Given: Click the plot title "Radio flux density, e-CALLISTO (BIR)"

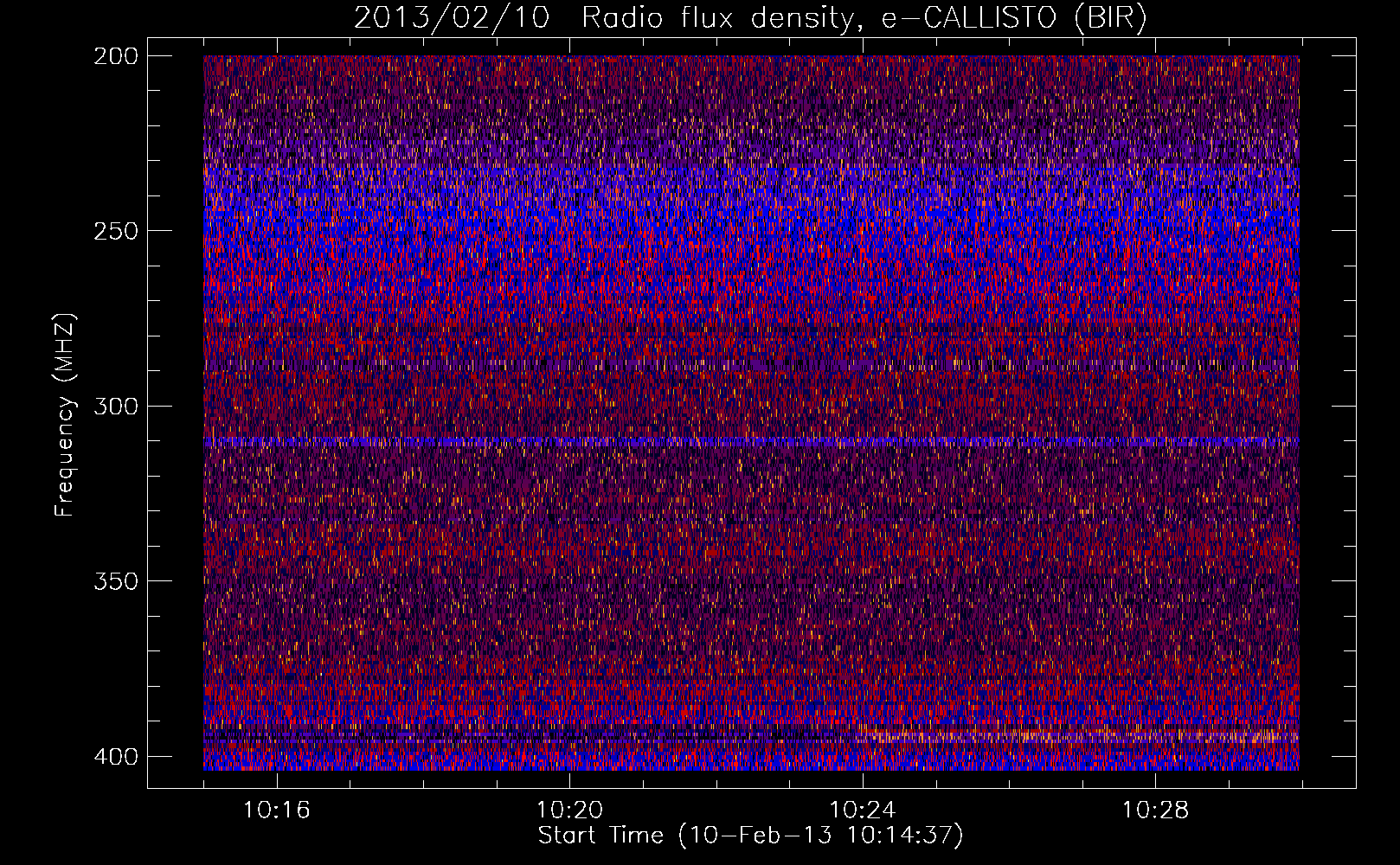Looking at the screenshot, I should [x=864, y=18].
